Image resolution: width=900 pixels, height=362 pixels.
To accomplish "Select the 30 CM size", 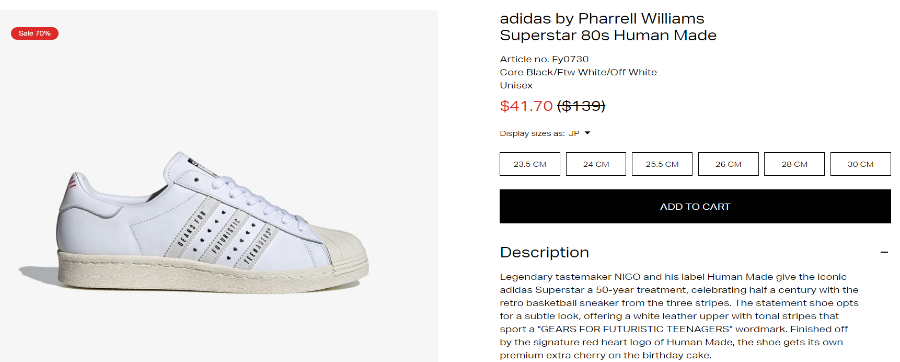I will [860, 164].
